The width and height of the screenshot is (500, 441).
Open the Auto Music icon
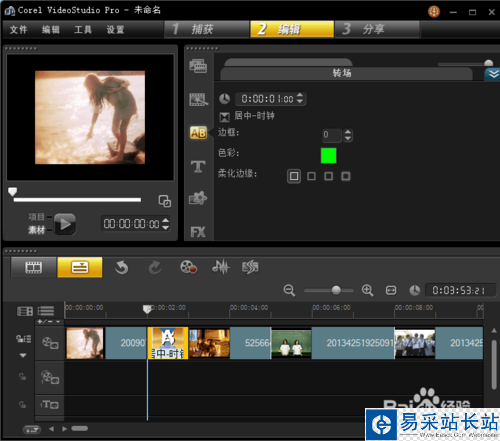250,267
